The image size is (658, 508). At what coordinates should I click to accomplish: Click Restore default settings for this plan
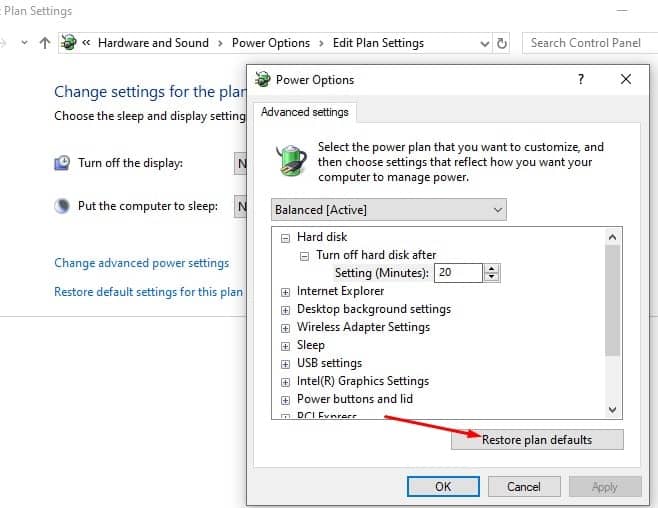(149, 292)
